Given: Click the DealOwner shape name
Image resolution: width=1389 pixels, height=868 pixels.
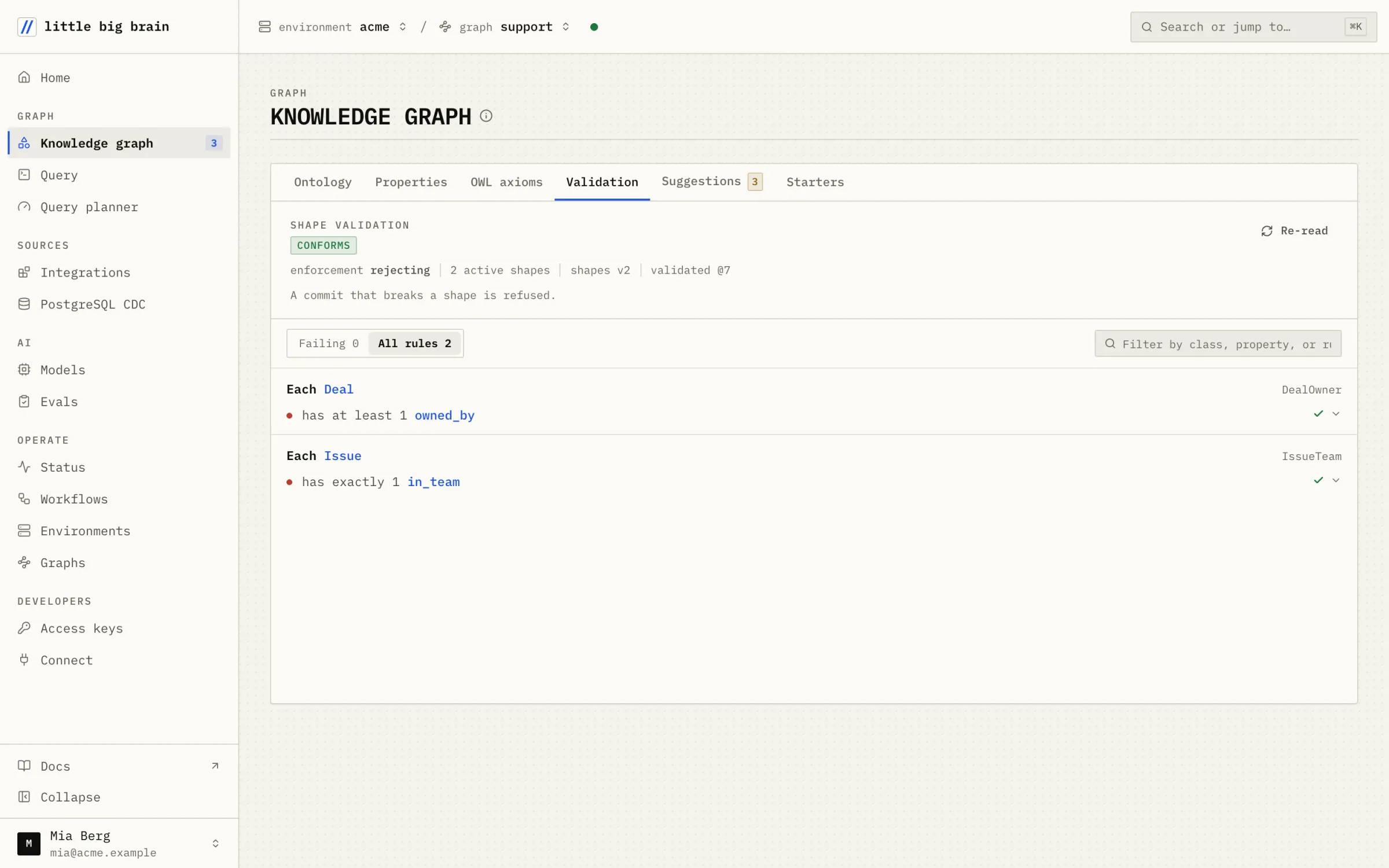Looking at the screenshot, I should (1311, 389).
